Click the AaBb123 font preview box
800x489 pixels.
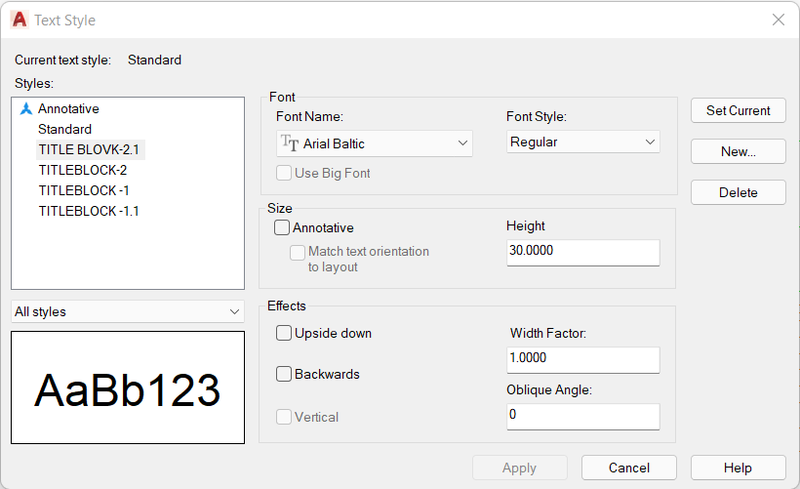pyautogui.click(x=128, y=387)
